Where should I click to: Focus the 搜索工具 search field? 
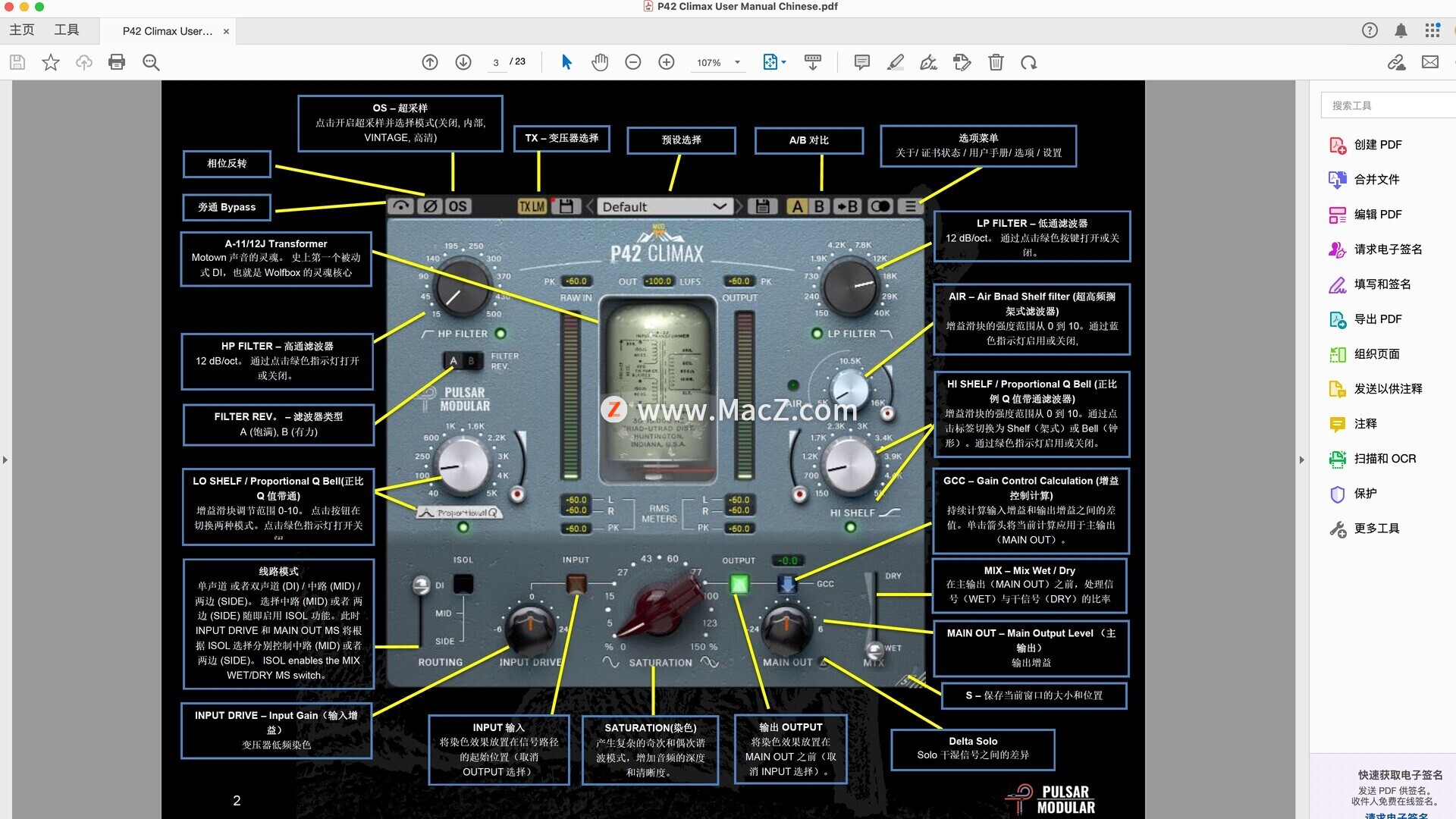click(x=1388, y=105)
